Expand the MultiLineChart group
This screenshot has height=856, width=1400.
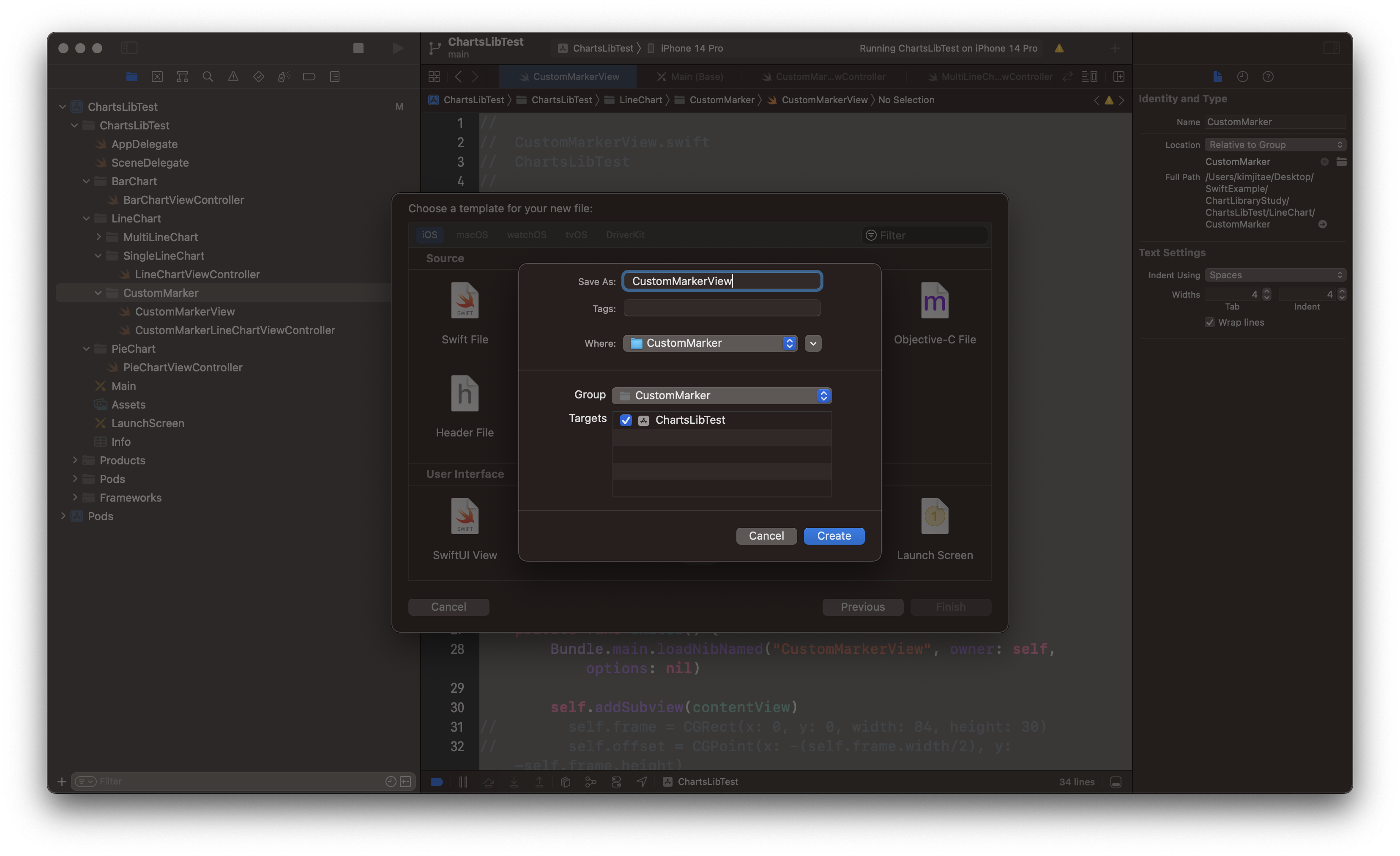point(98,237)
